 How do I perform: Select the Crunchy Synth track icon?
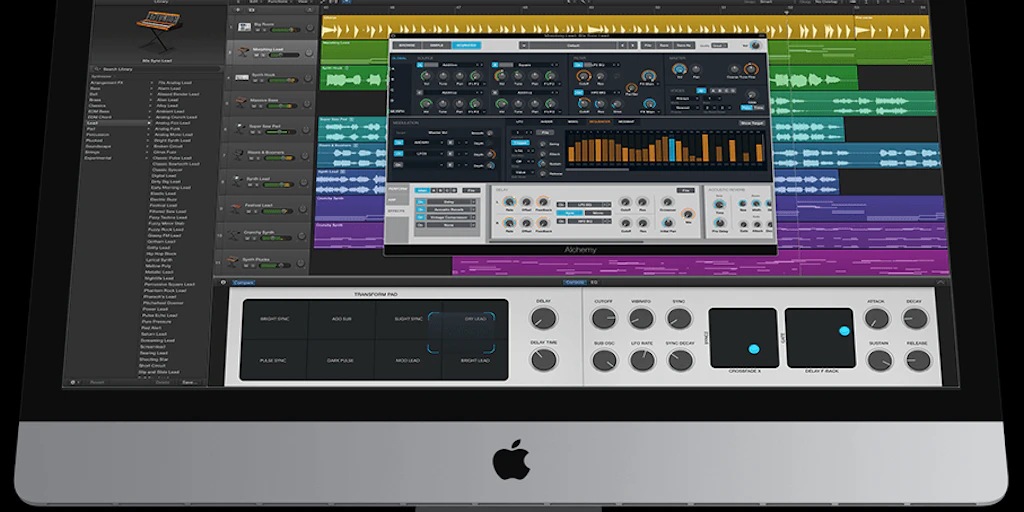(x=235, y=235)
